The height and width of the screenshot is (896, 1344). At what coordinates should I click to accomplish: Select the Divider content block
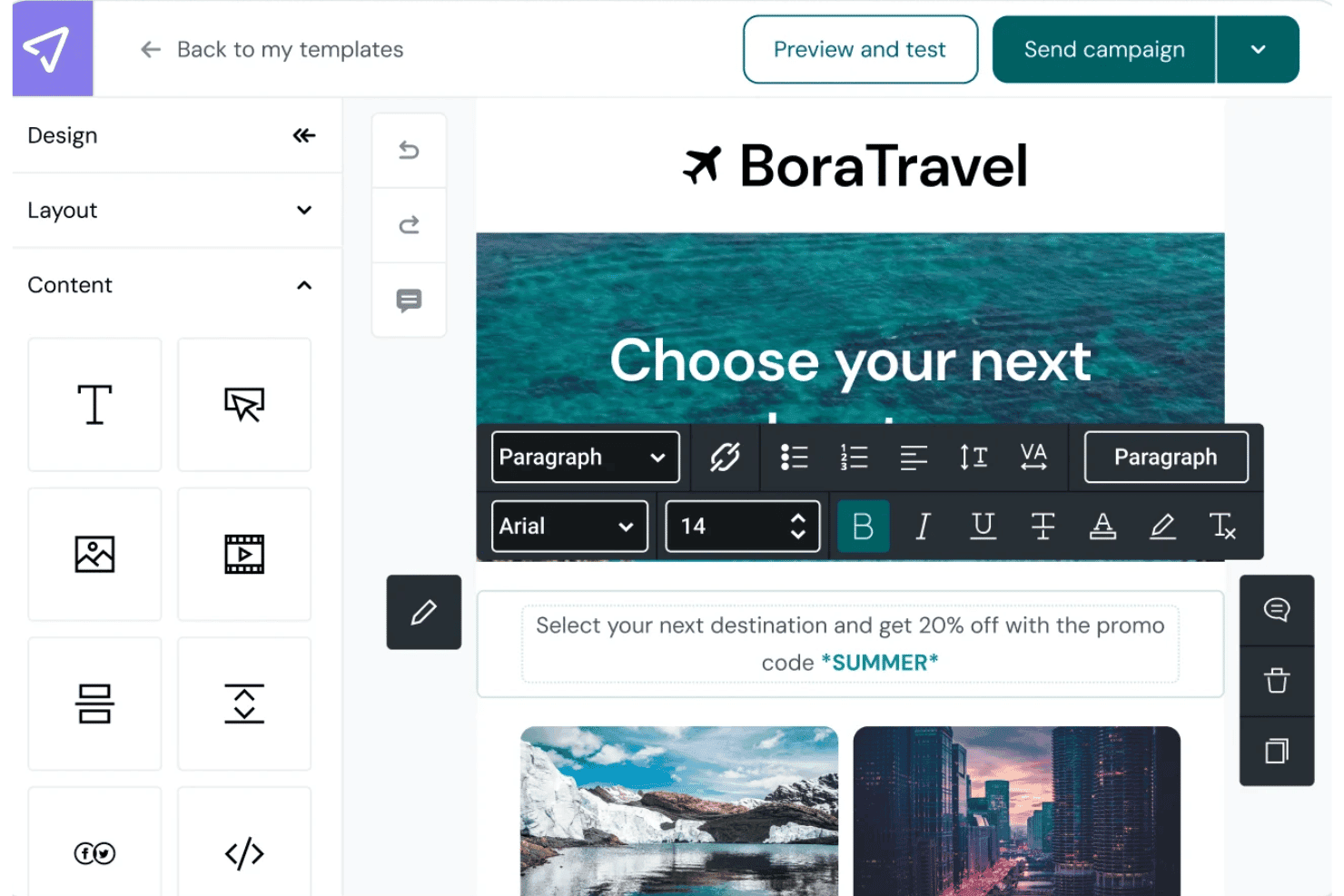[x=94, y=704]
